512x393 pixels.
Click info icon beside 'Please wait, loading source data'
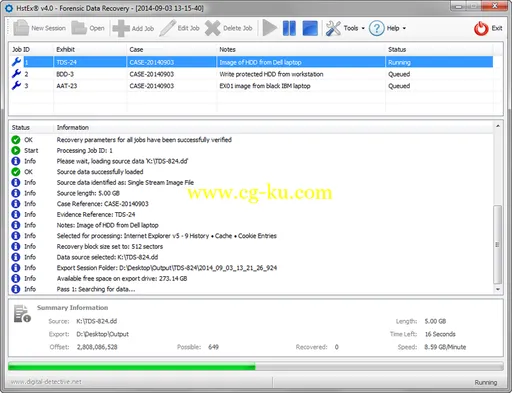(16, 161)
